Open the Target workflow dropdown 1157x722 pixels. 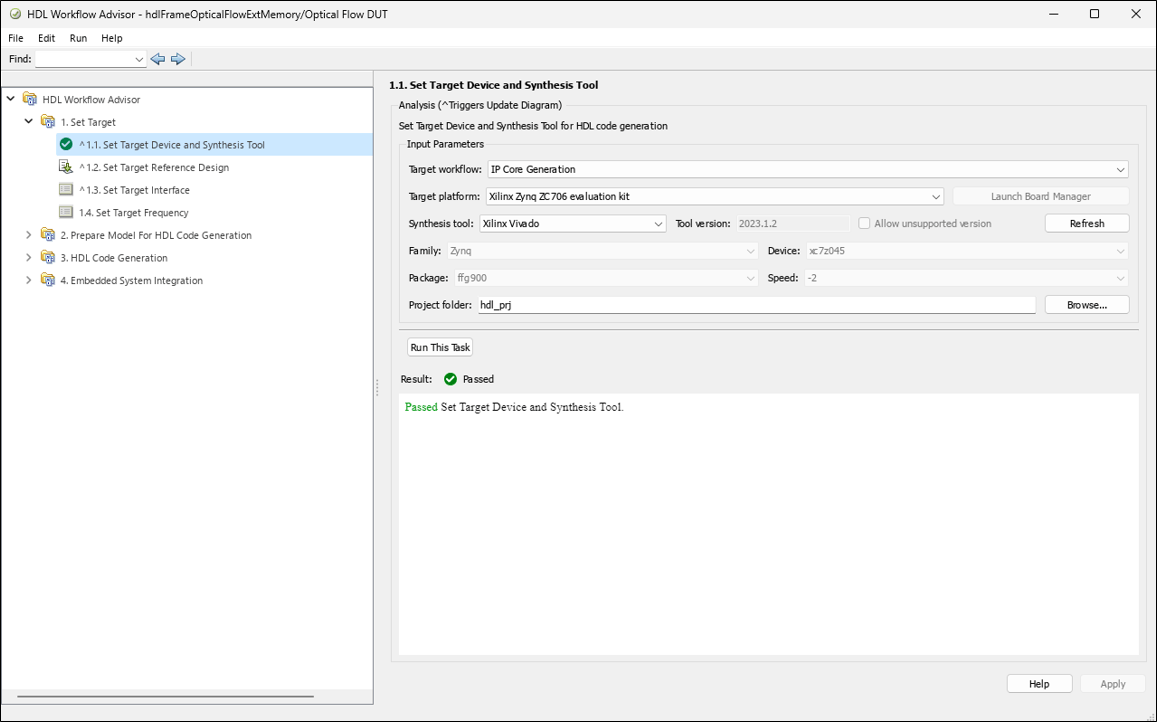pos(1120,170)
